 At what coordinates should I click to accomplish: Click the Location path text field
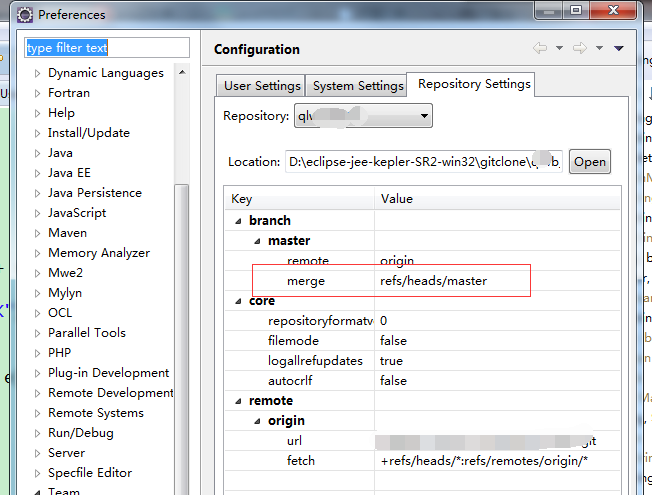(x=424, y=162)
